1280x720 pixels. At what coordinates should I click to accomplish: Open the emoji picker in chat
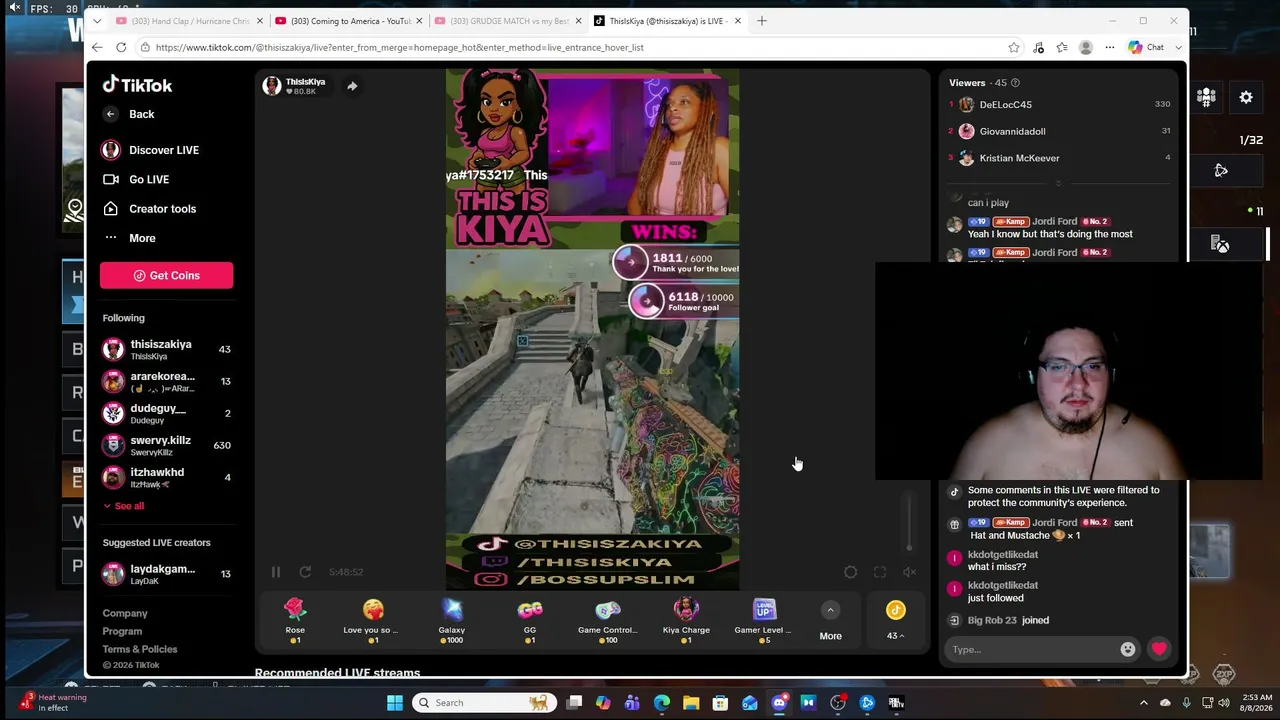pos(1128,650)
